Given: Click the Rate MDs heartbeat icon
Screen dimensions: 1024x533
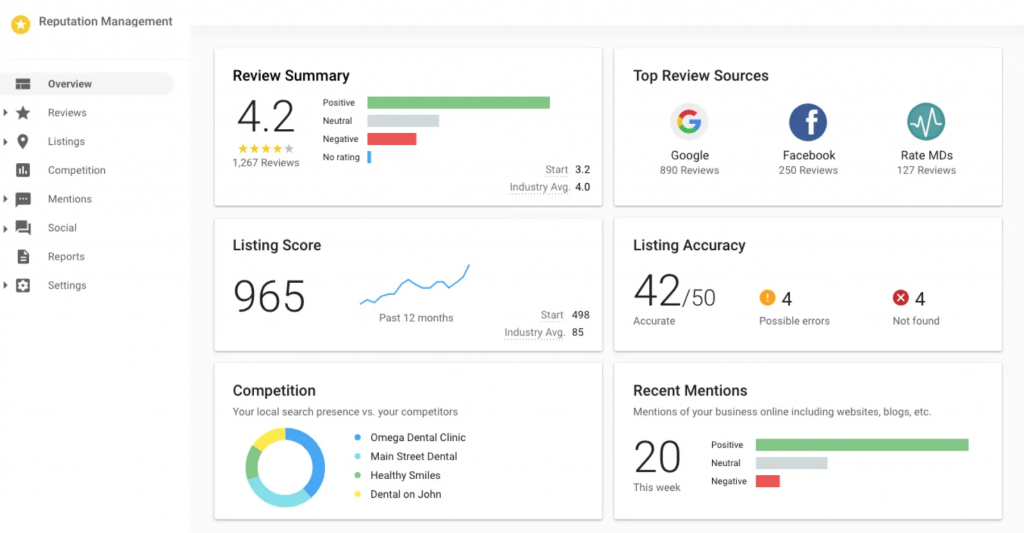Looking at the screenshot, I should 926,123.
